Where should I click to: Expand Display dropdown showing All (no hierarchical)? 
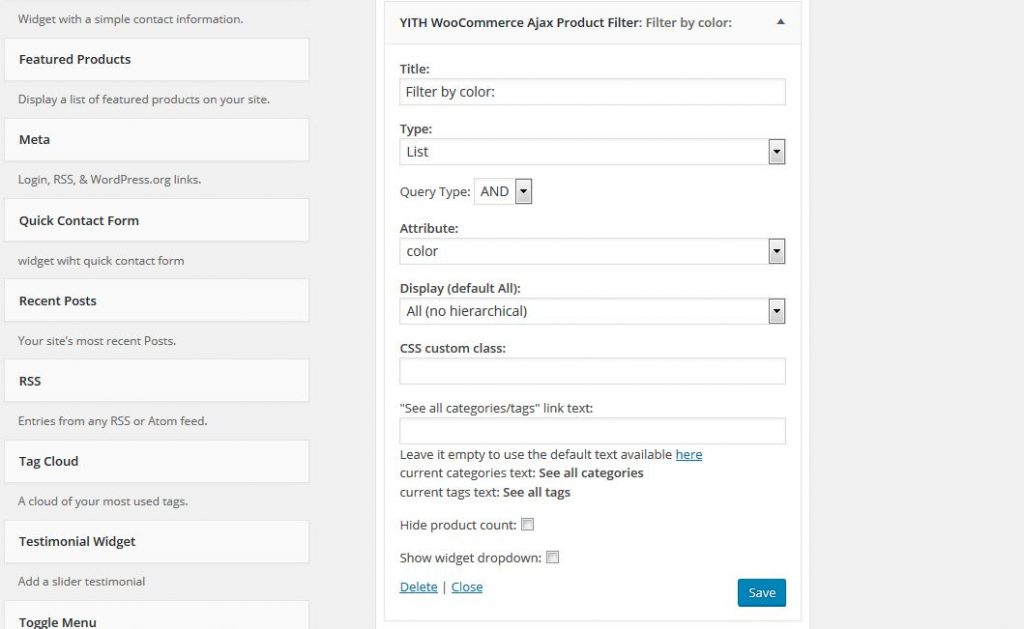point(592,312)
